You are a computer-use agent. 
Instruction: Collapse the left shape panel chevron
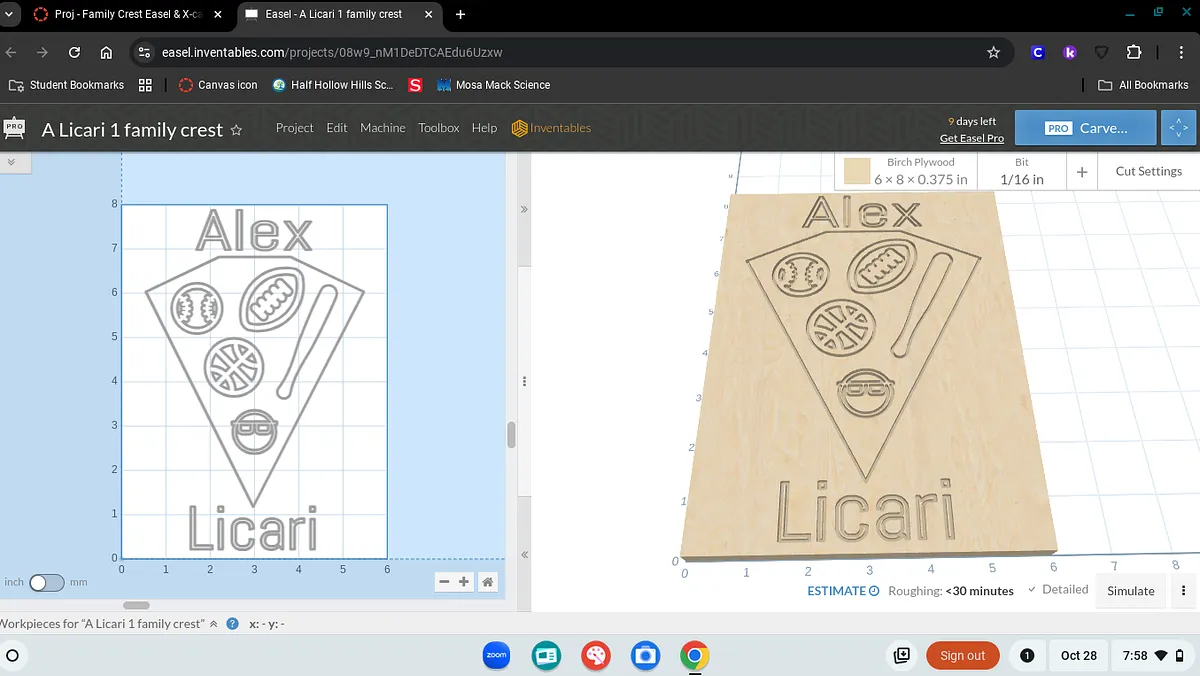(12, 162)
